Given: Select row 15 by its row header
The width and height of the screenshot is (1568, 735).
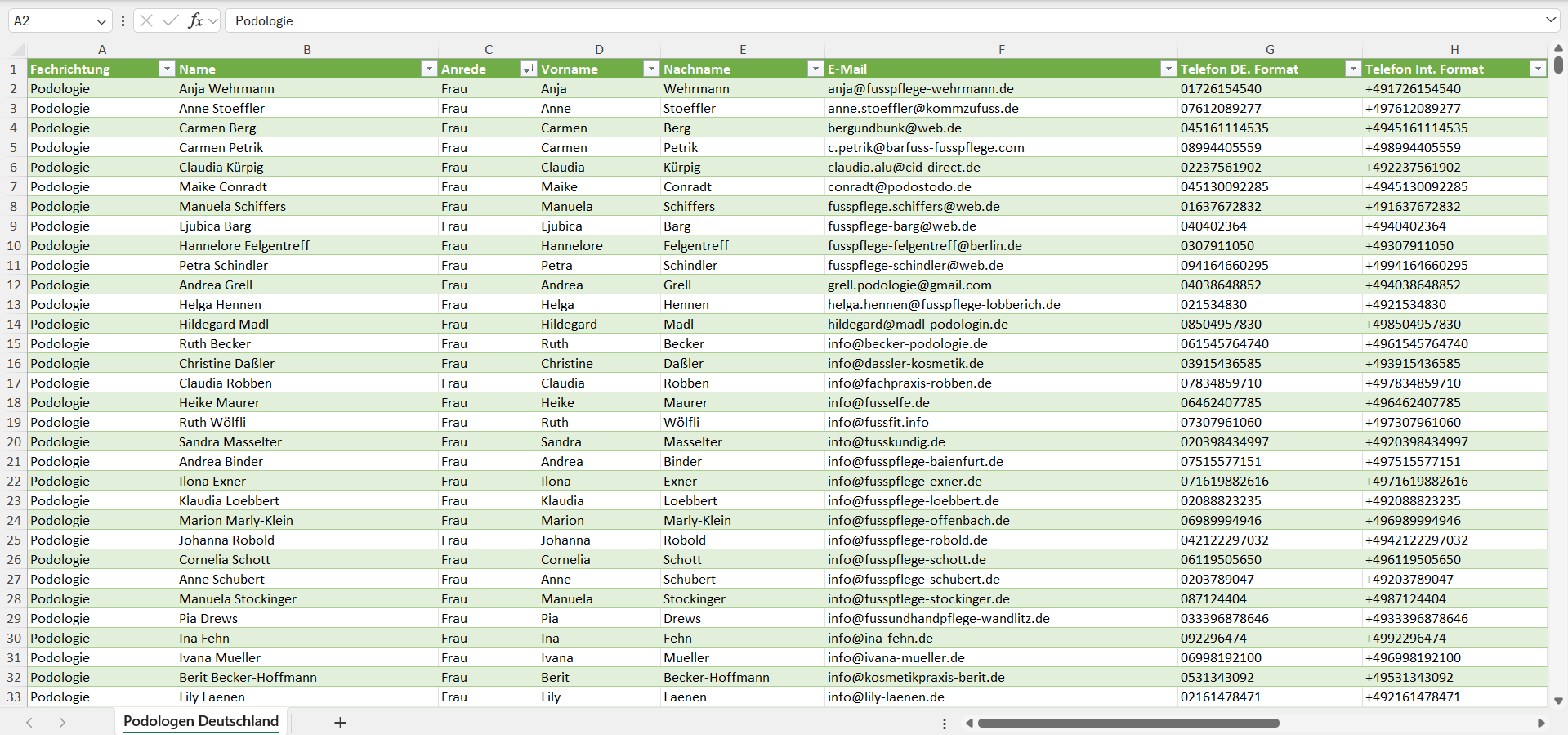Looking at the screenshot, I should tap(14, 343).
